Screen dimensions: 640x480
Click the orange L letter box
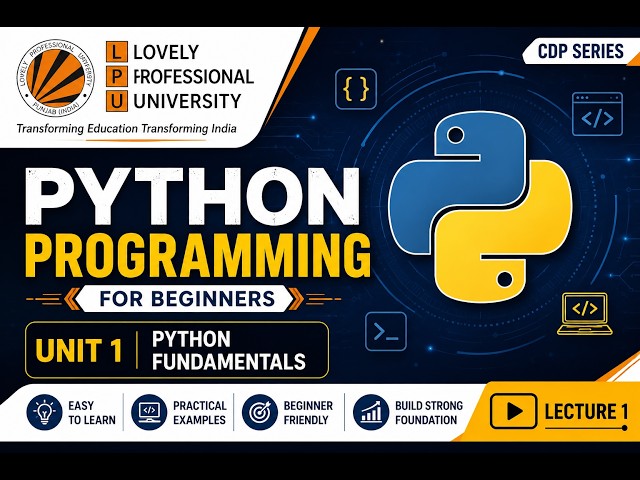[x=116, y=52]
